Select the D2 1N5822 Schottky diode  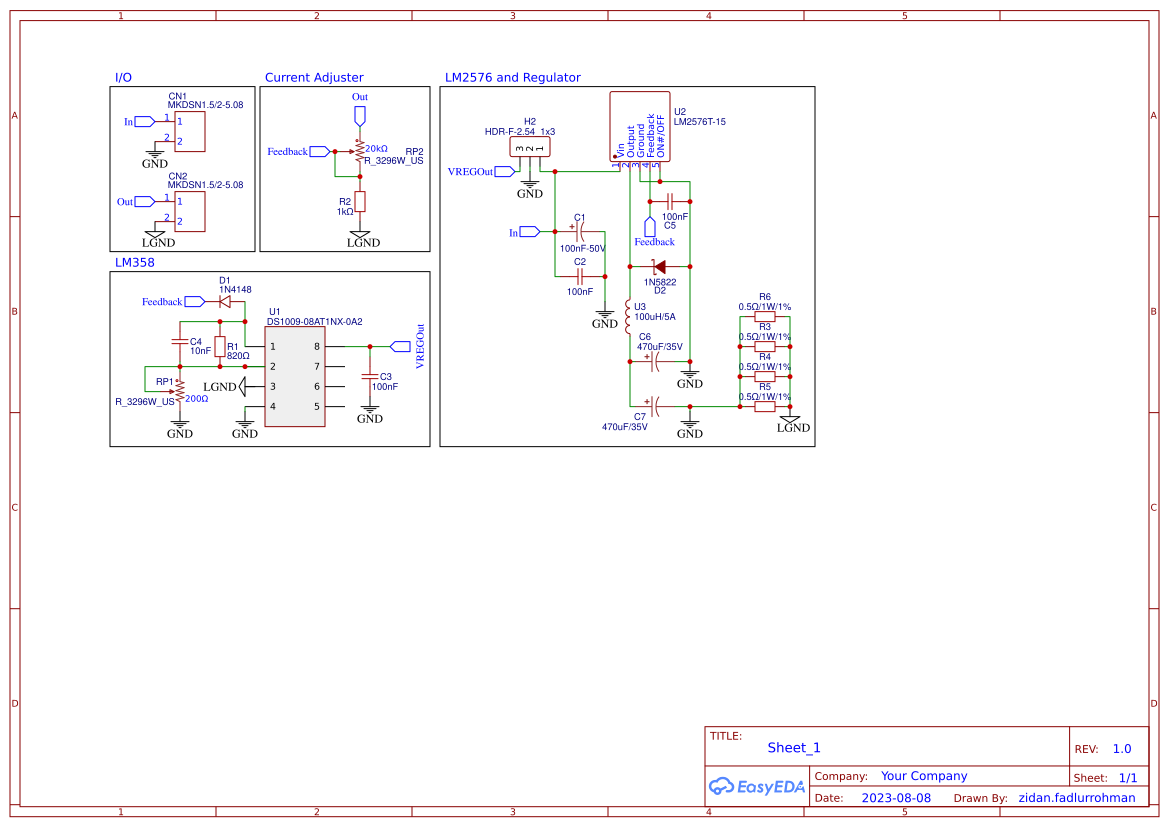point(660,267)
